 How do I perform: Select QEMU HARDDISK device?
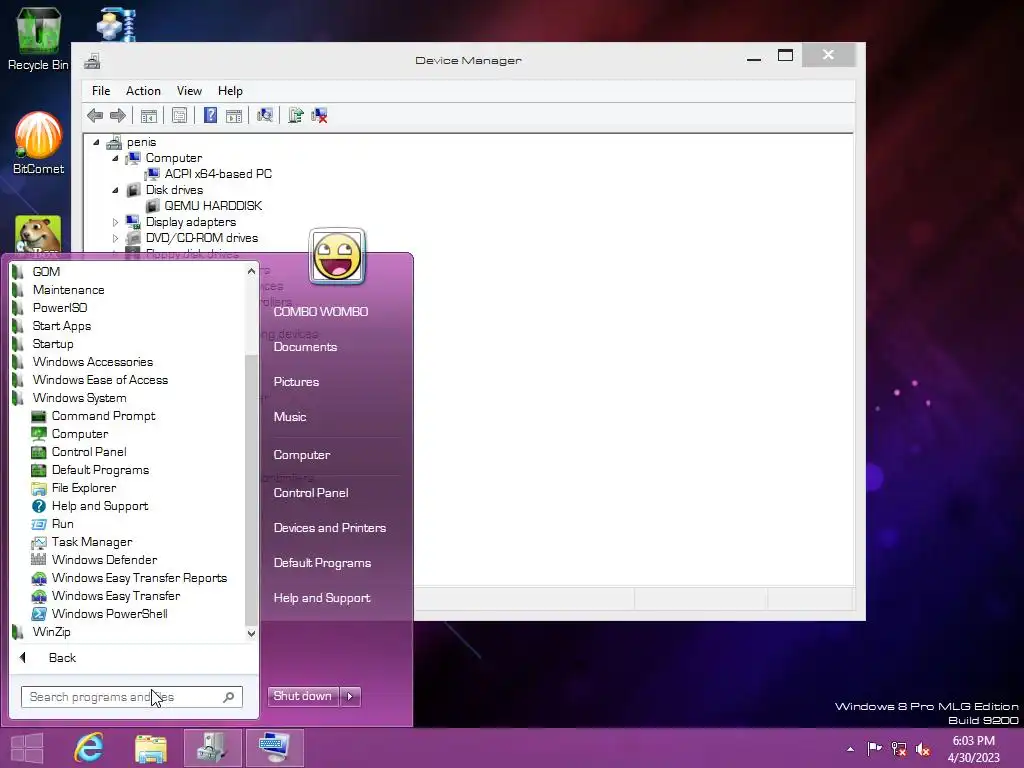pyautogui.click(x=213, y=206)
